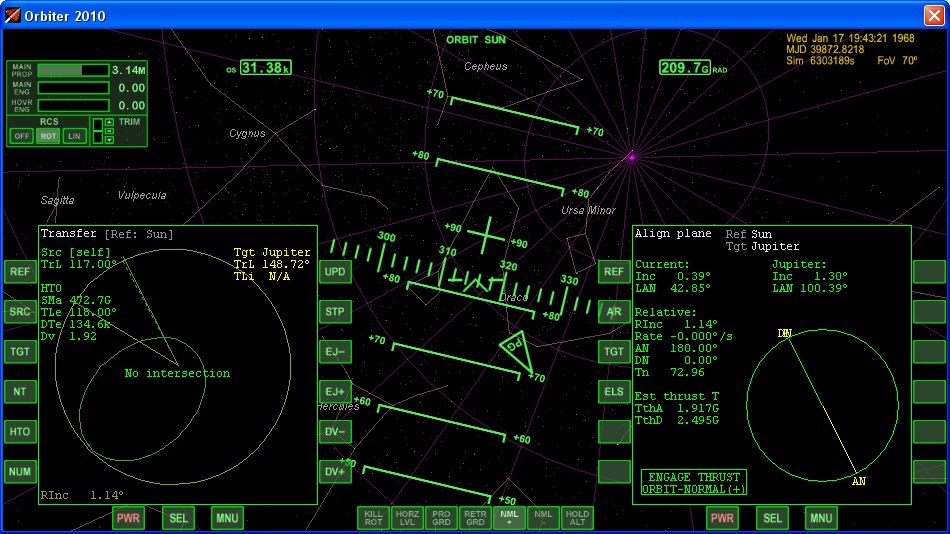This screenshot has height=534, width=950.
Task: Activate KILL ROT autopilot
Action: (x=373, y=518)
